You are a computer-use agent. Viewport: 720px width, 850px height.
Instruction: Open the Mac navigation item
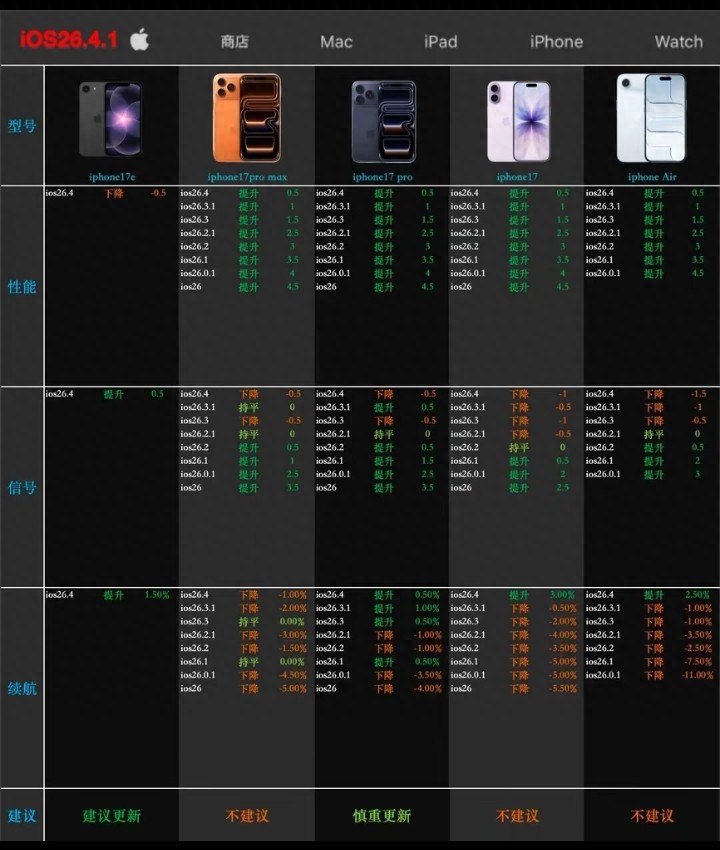[336, 42]
